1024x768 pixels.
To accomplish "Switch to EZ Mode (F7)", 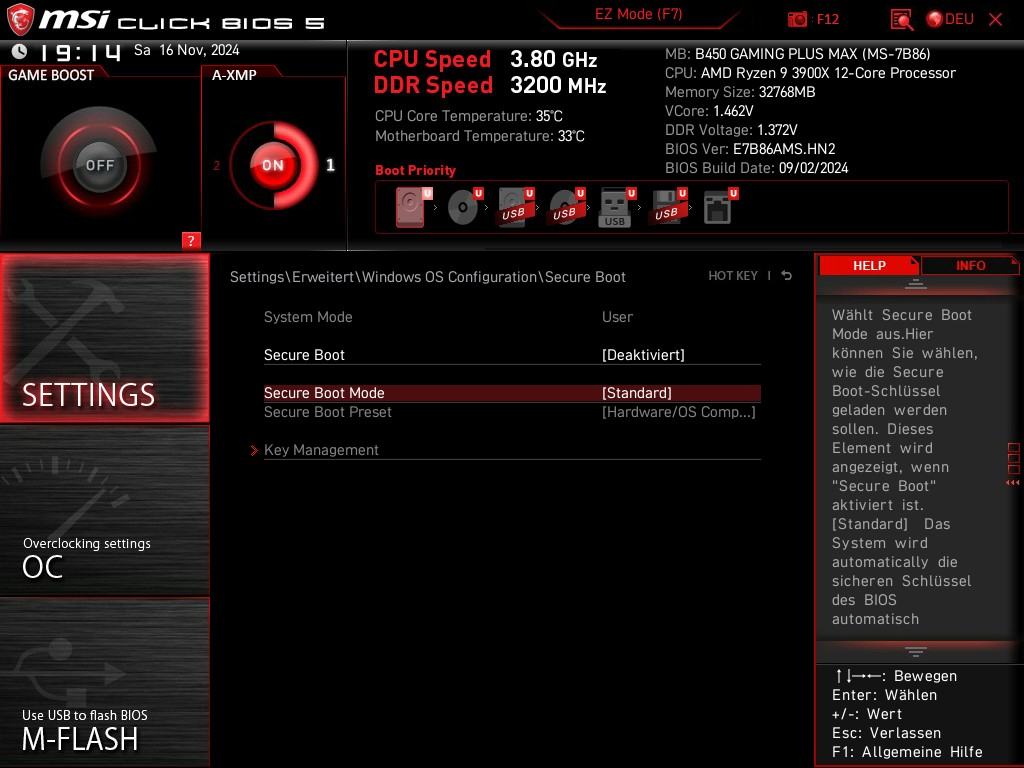I will pos(638,14).
